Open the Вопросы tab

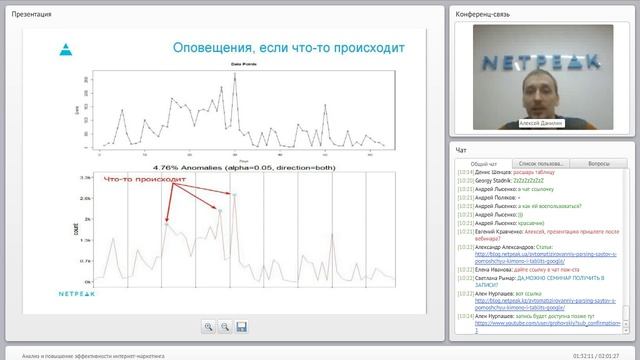pyautogui.click(x=599, y=164)
